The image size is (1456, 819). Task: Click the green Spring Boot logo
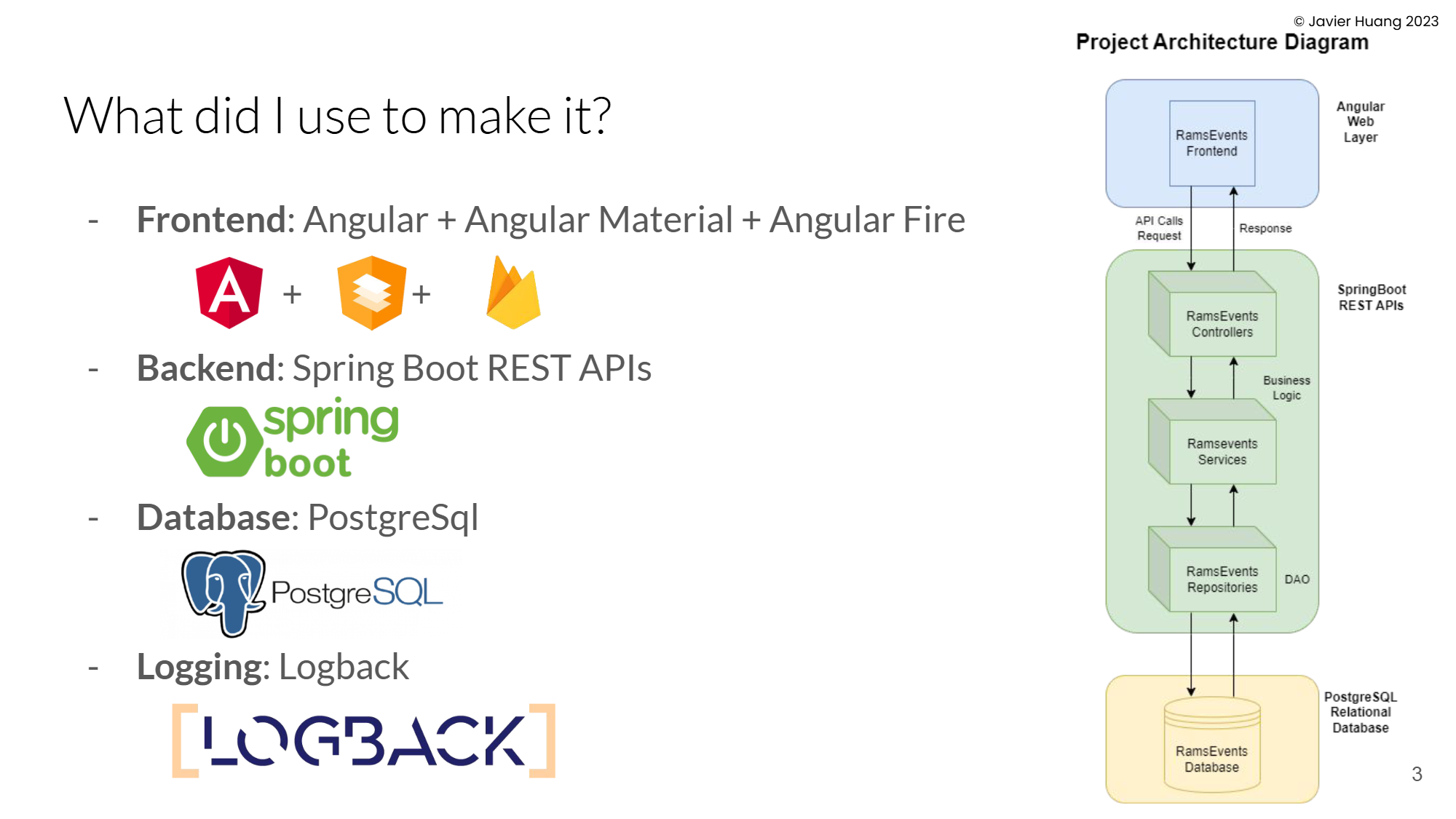293,438
